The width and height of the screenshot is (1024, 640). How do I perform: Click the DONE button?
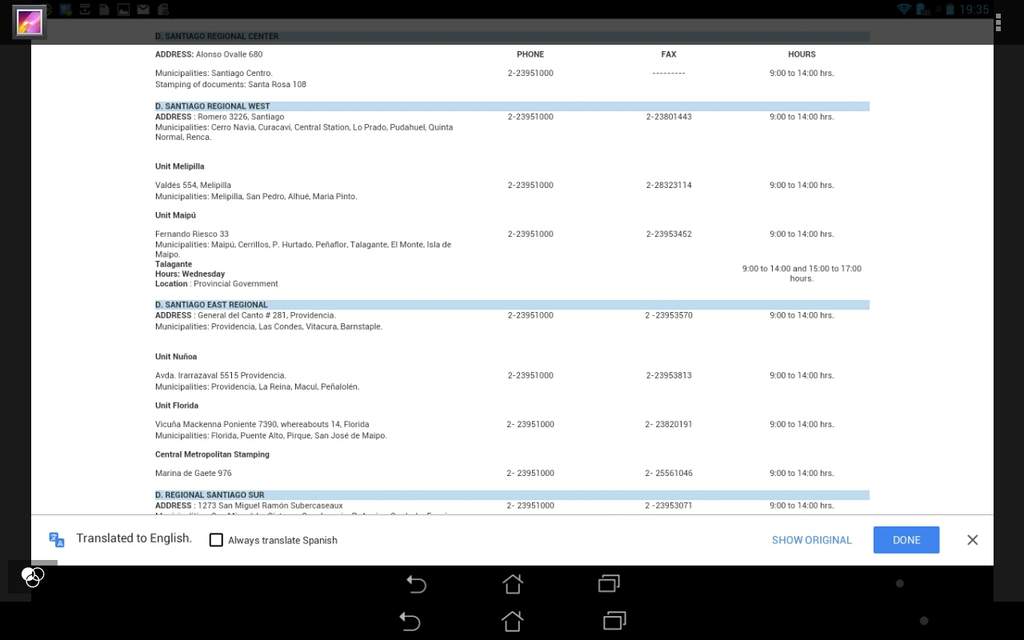pyautogui.click(x=906, y=540)
